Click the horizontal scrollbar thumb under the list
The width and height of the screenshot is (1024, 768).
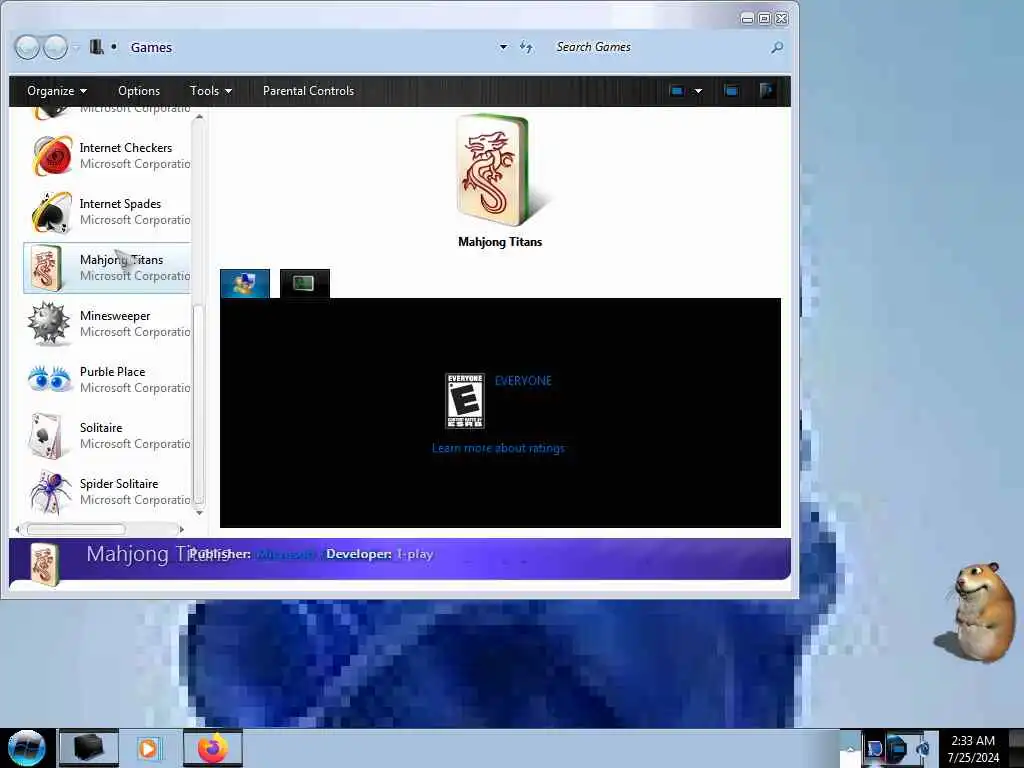click(76, 529)
